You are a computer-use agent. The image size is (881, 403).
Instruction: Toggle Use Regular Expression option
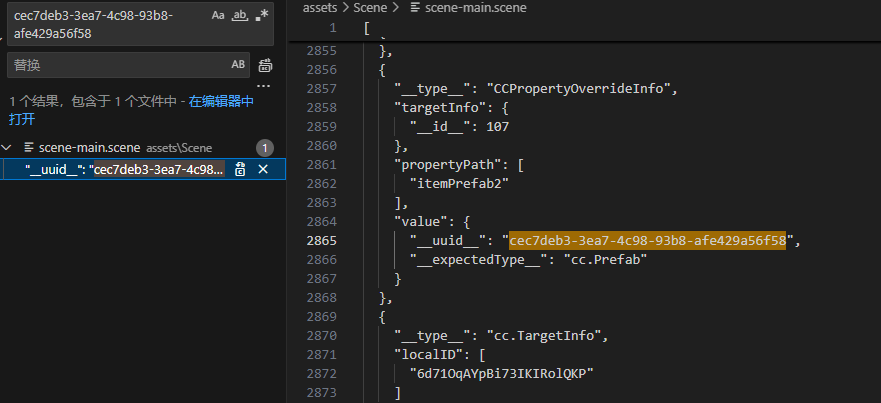tap(261, 16)
